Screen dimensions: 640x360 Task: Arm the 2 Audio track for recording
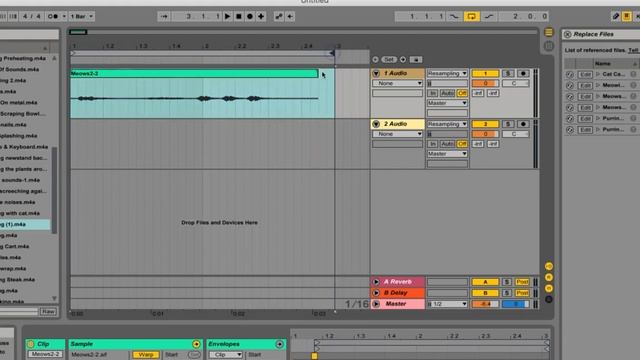[x=523, y=124]
